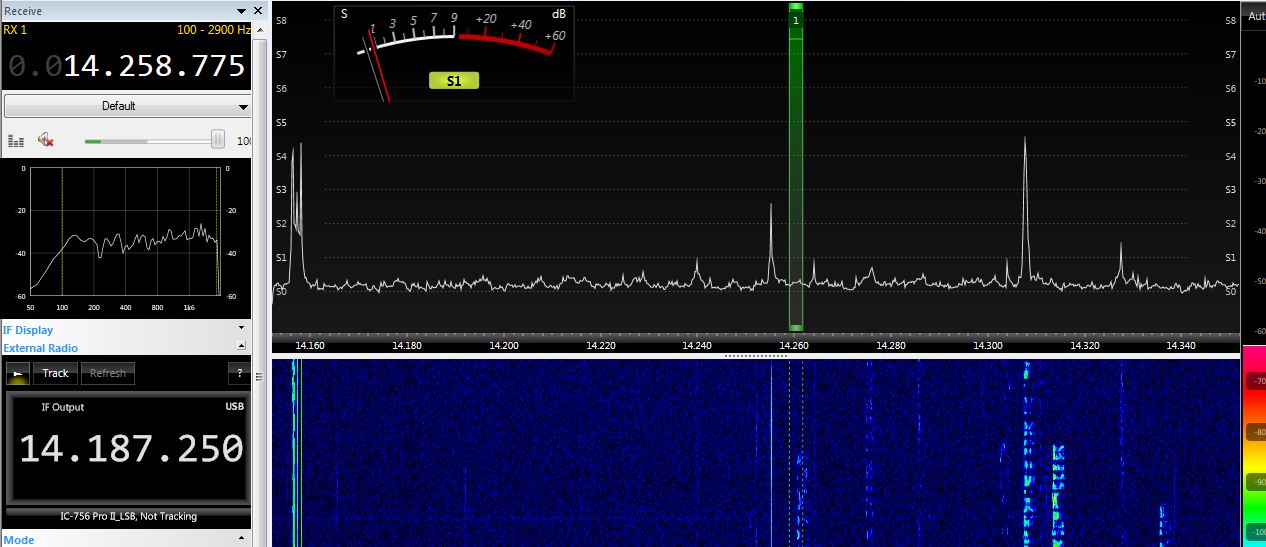Toggle Track for the external radio
Viewport: 1266px width, 547px height.
55,374
